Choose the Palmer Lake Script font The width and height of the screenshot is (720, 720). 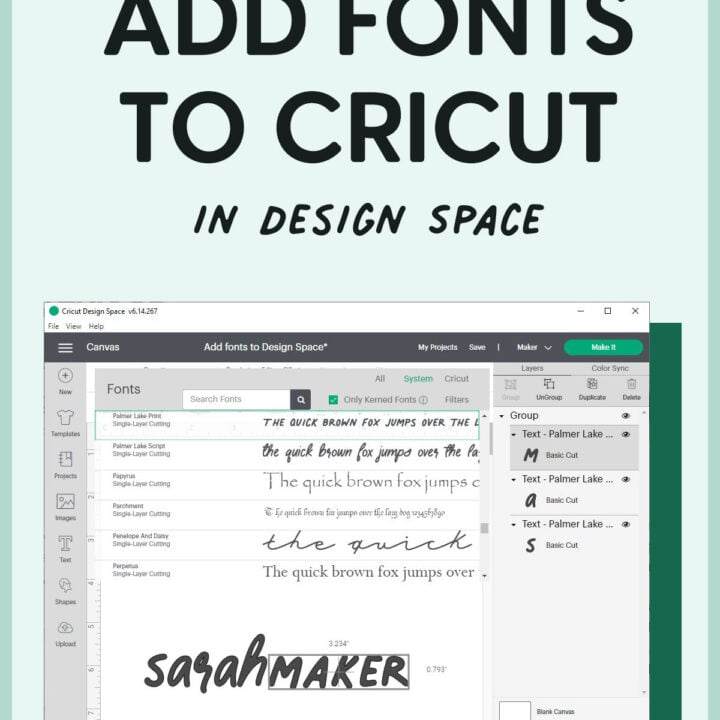287,455
